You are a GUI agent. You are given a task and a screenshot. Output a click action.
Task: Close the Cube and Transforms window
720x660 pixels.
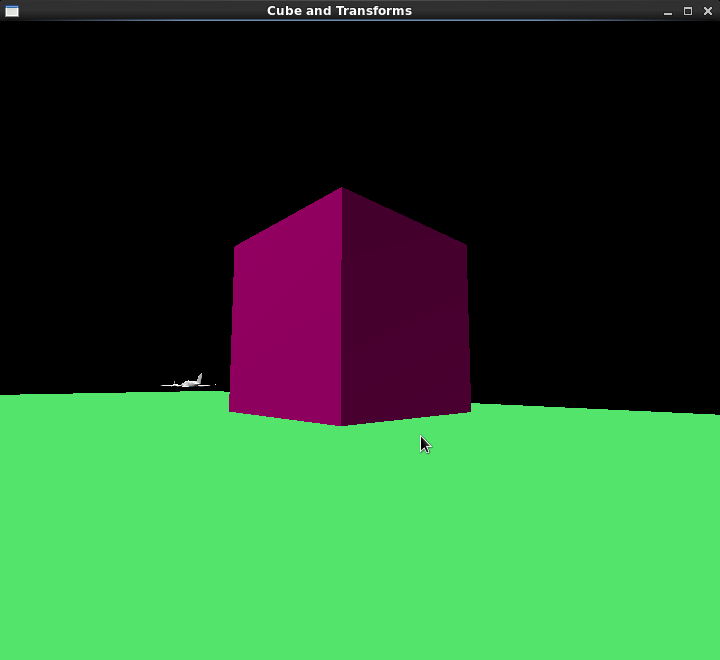[708, 11]
